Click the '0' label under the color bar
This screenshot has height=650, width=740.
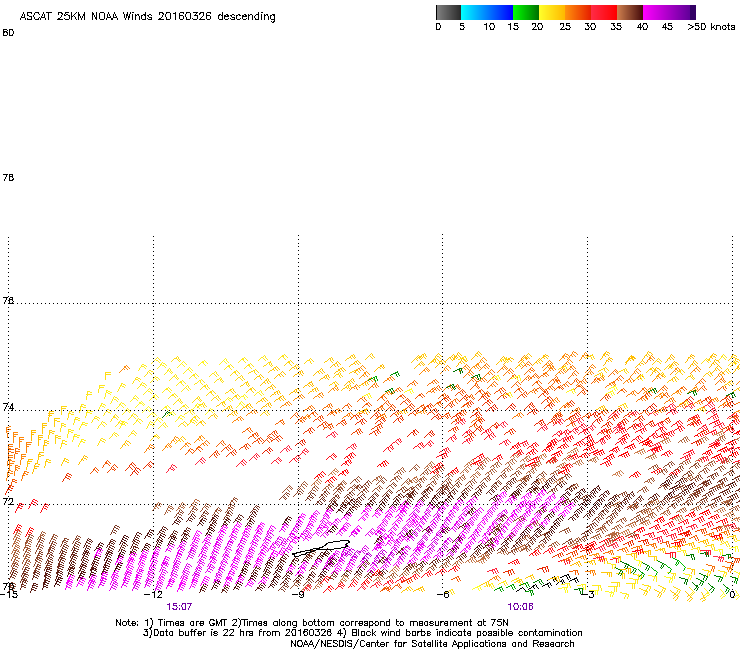(x=438, y=27)
